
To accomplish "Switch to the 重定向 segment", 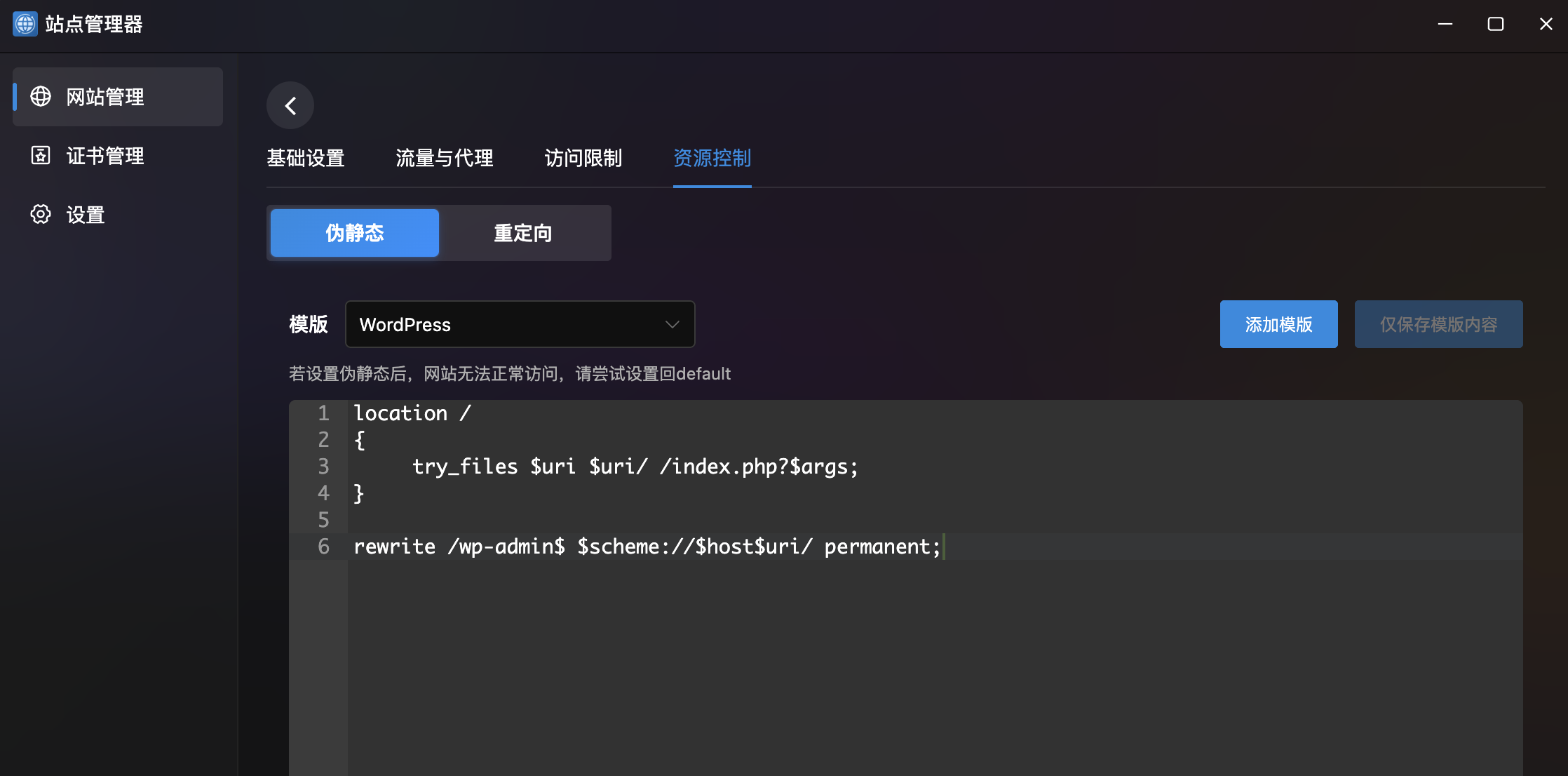I will [523, 233].
